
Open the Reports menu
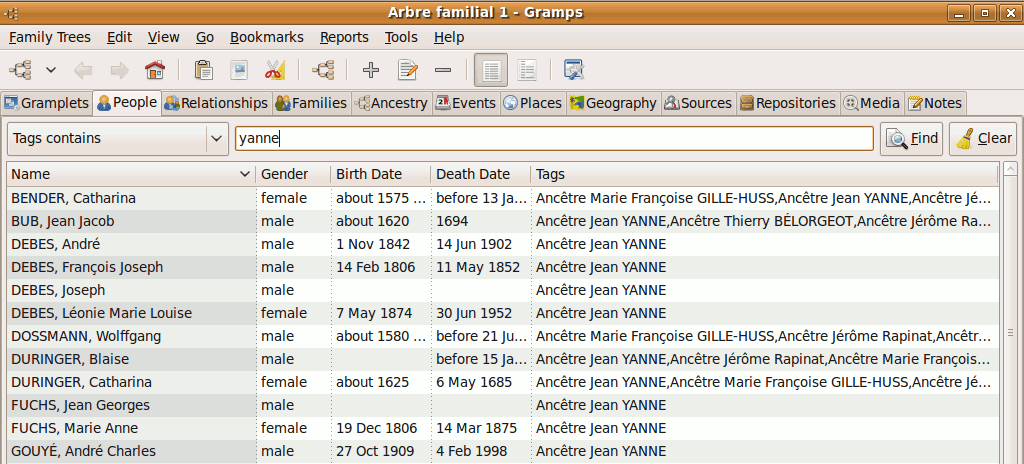coord(344,37)
